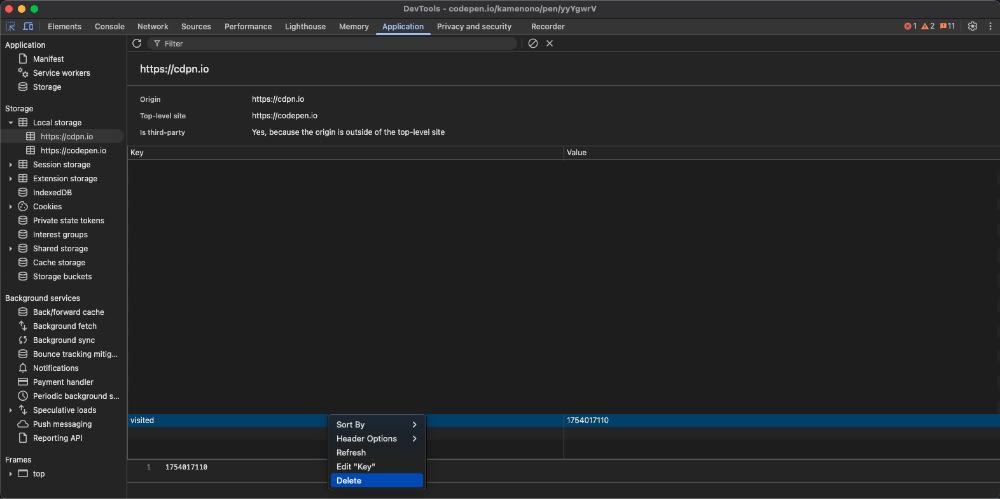Image resolution: width=1000 pixels, height=499 pixels.
Task: Open Periodic background sync
Action: click(x=77, y=397)
